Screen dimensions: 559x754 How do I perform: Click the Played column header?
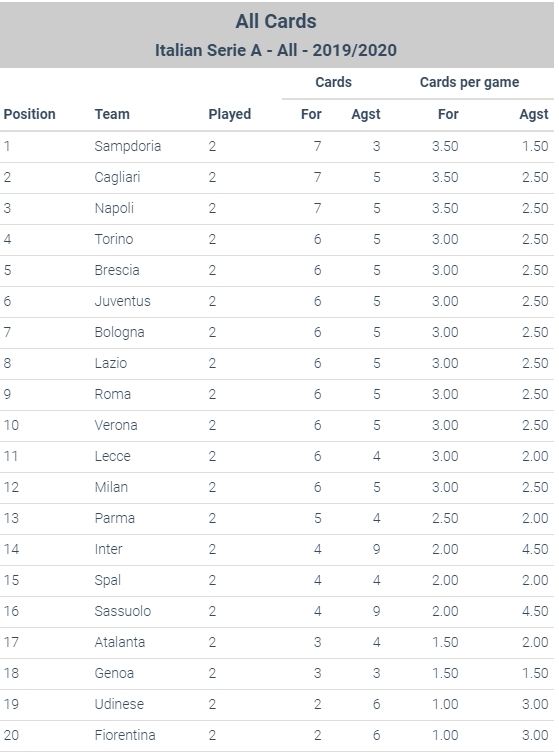coord(229,114)
